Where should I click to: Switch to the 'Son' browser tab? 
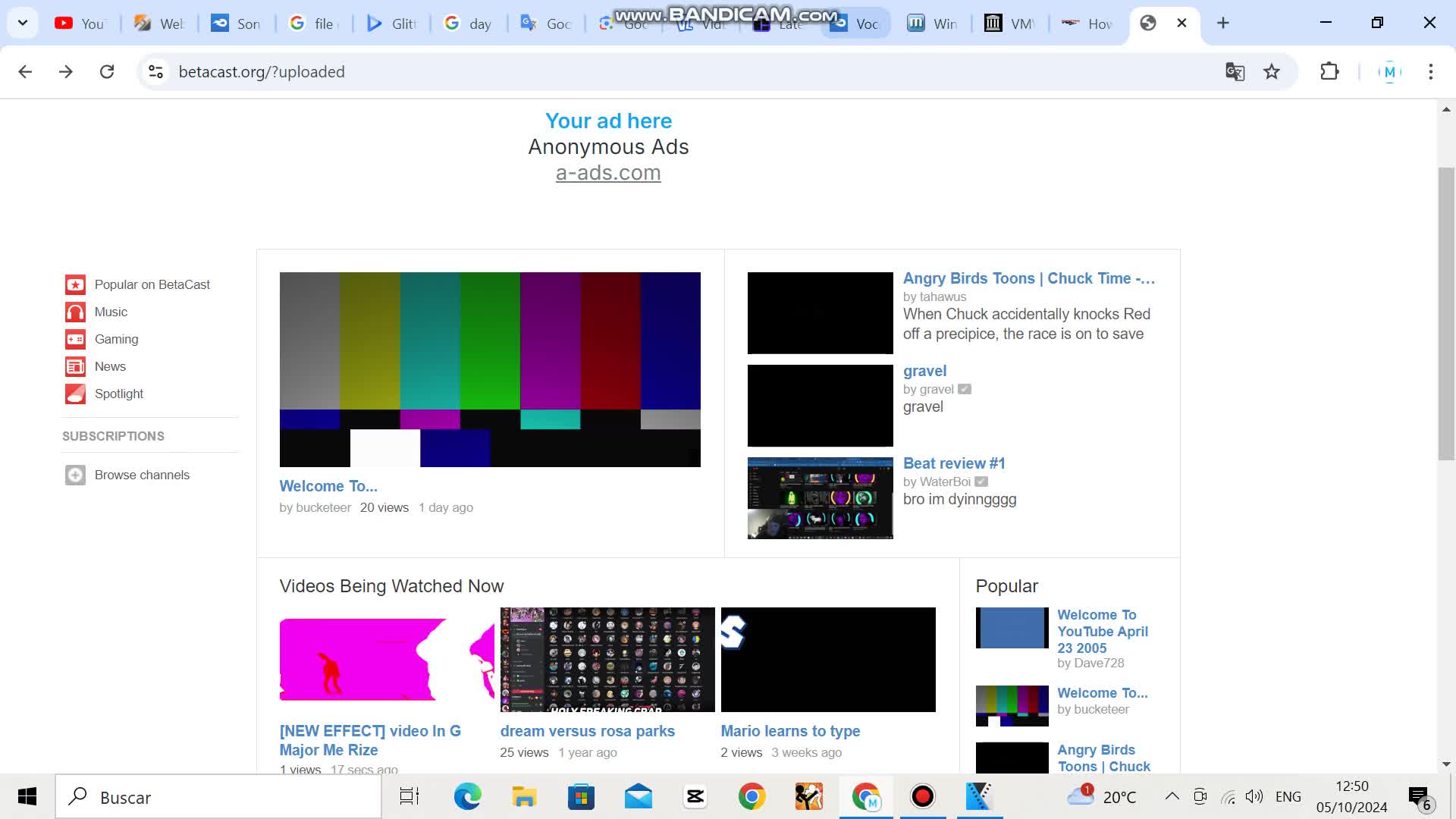(236, 24)
